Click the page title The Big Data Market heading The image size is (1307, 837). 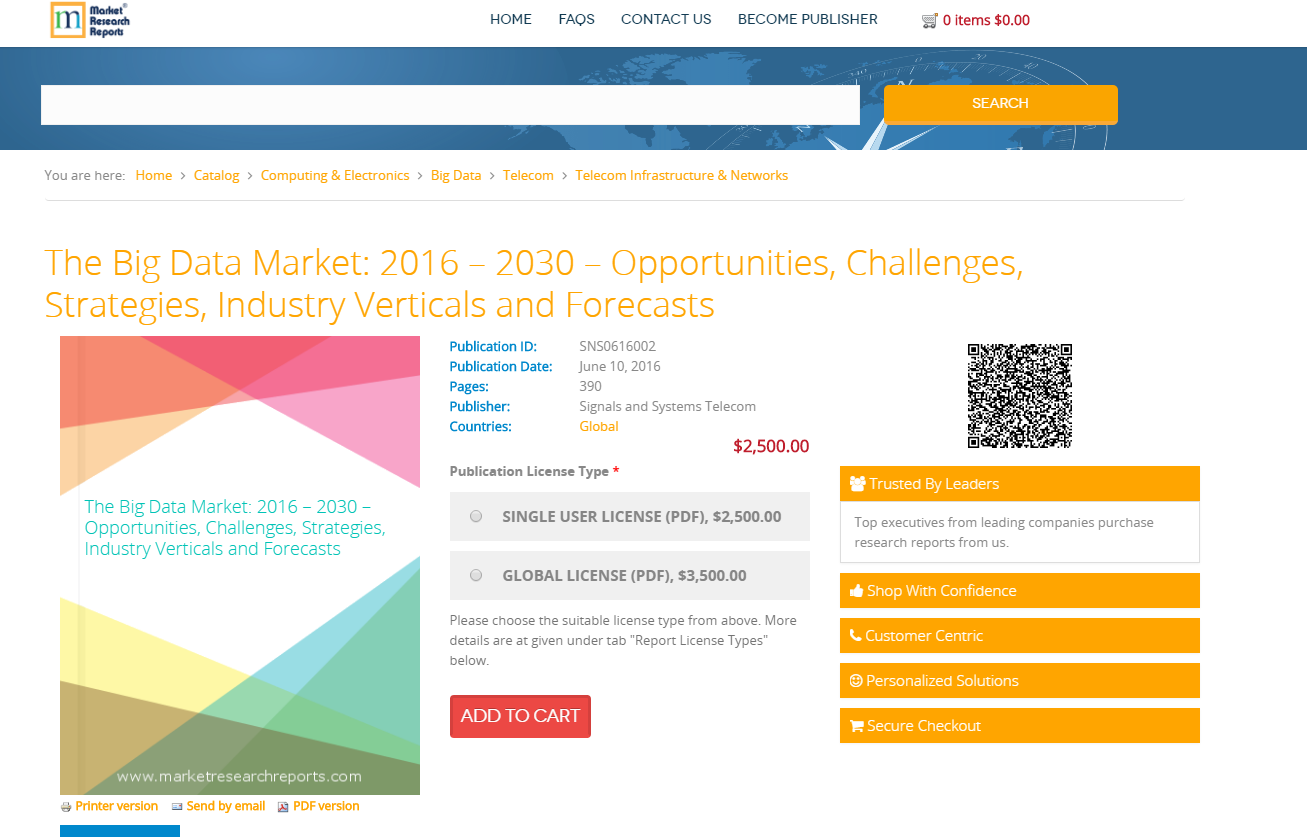534,283
